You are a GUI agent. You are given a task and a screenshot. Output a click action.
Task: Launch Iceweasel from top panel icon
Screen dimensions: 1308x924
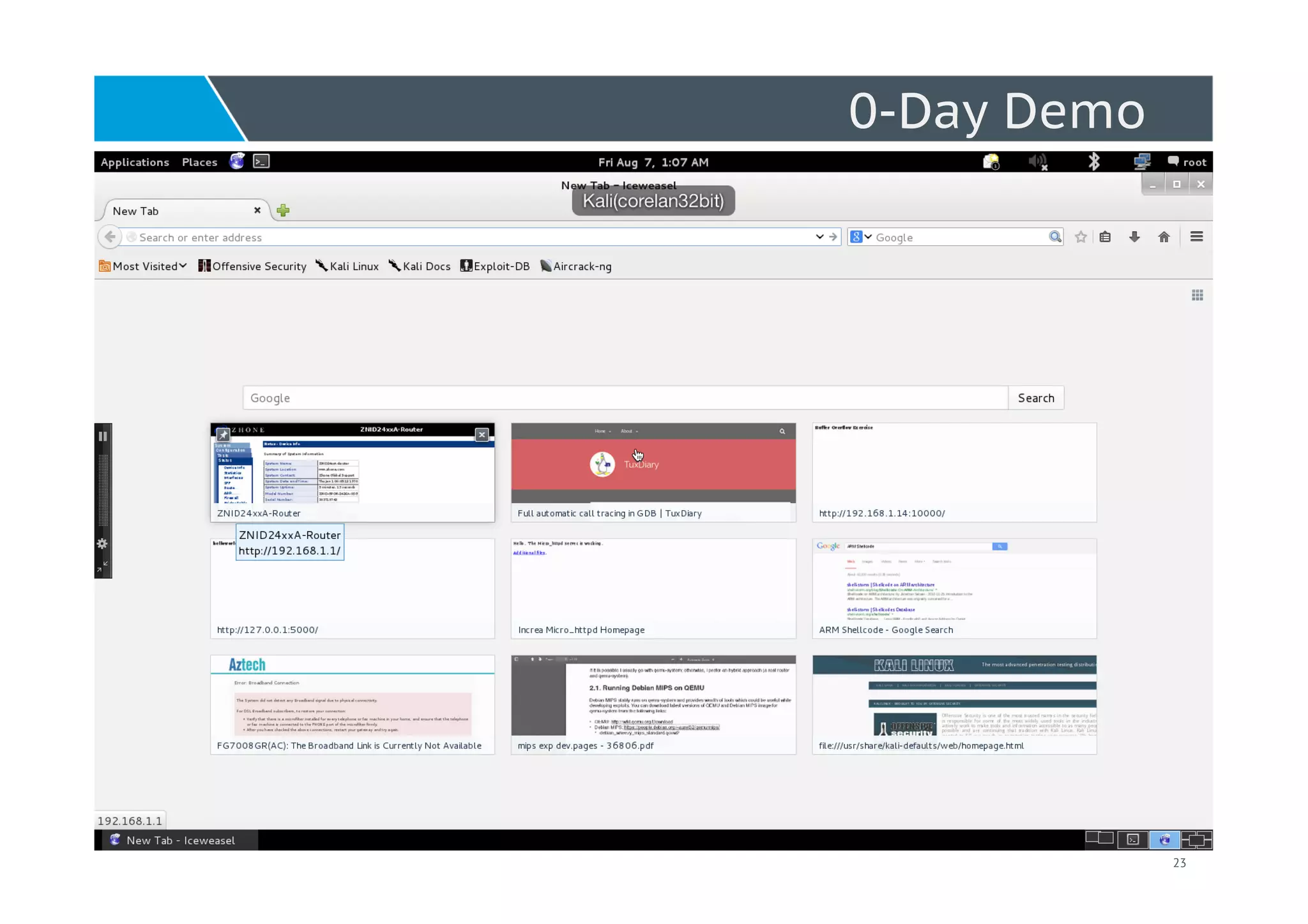(x=237, y=162)
